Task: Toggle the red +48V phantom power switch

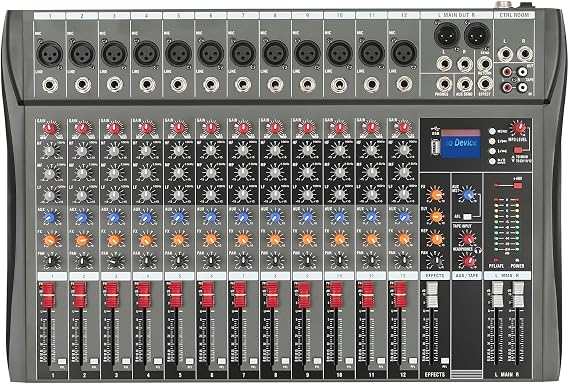Action: pos(518,186)
